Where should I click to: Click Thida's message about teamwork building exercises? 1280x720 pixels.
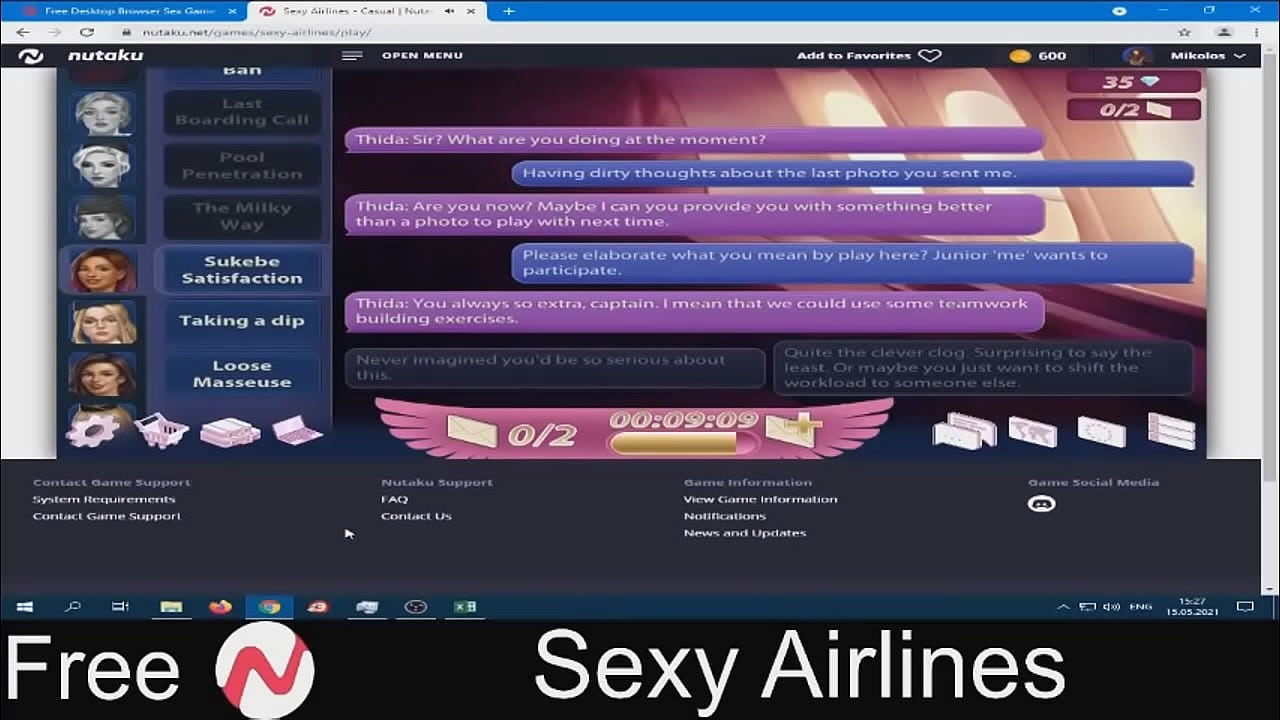(695, 311)
